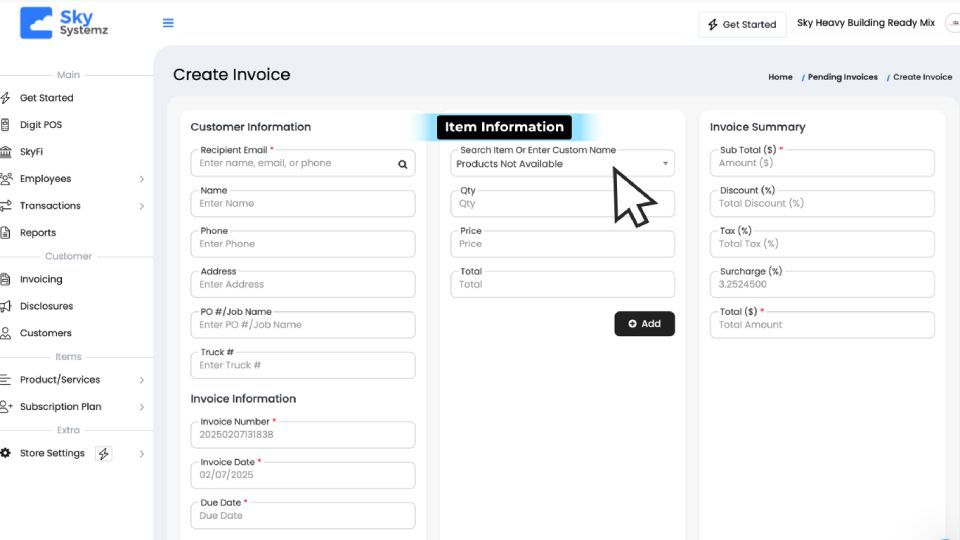
Task: Click the Sky Systemz logo
Action: tap(64, 23)
